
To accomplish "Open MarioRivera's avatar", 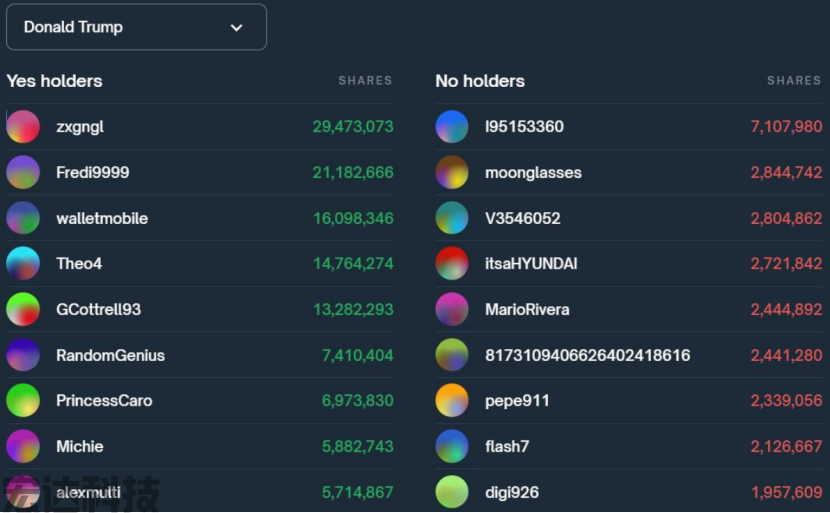I will (452, 309).
